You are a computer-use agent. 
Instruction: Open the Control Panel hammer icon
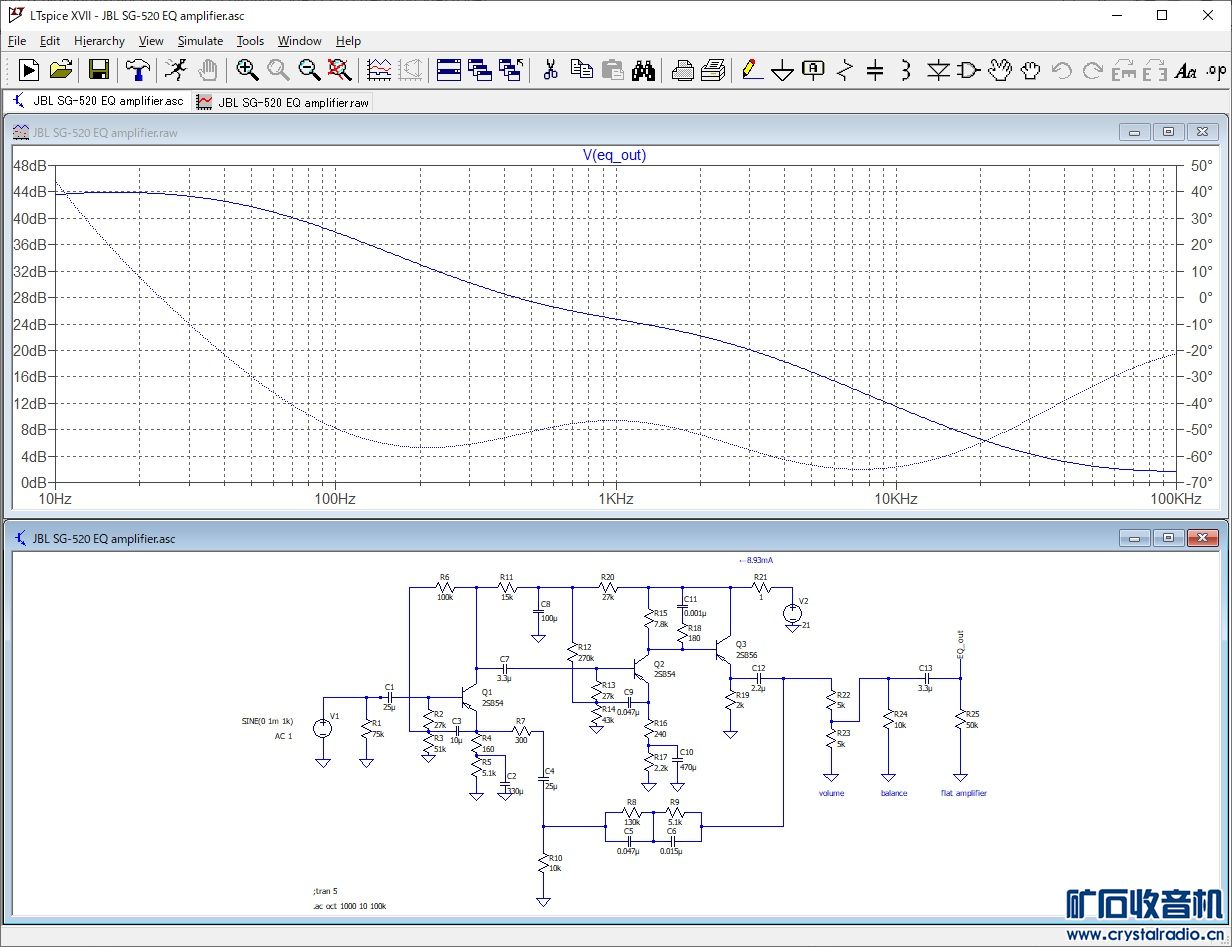coord(137,70)
